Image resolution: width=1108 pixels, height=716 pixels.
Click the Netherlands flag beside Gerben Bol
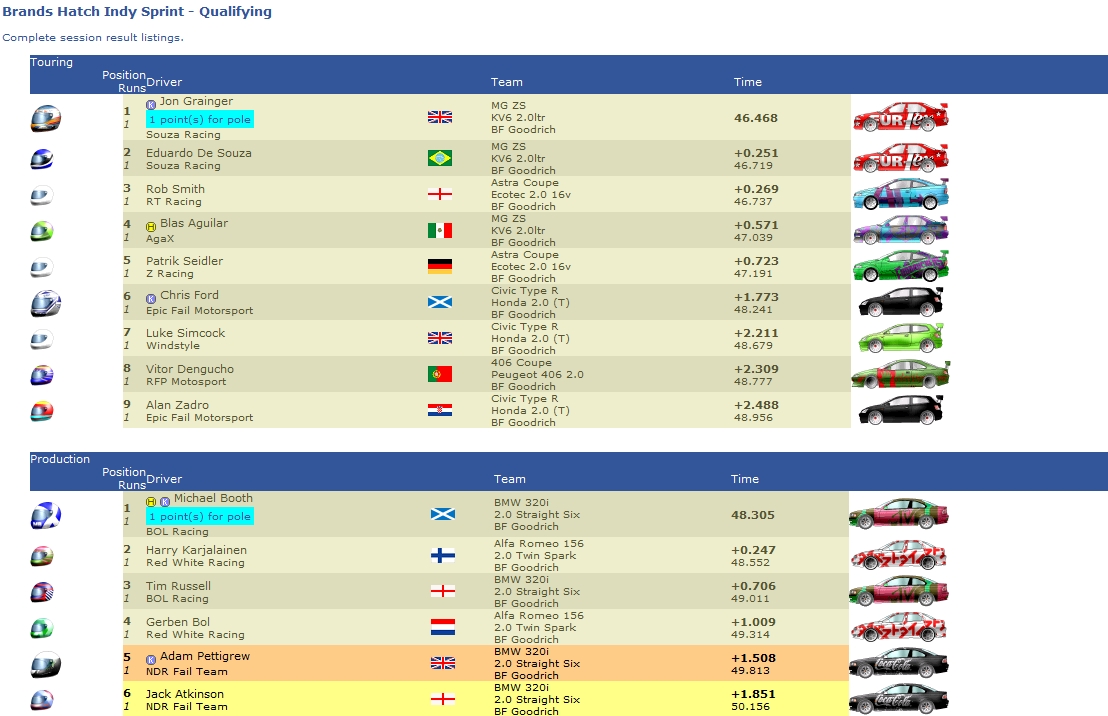pos(442,627)
